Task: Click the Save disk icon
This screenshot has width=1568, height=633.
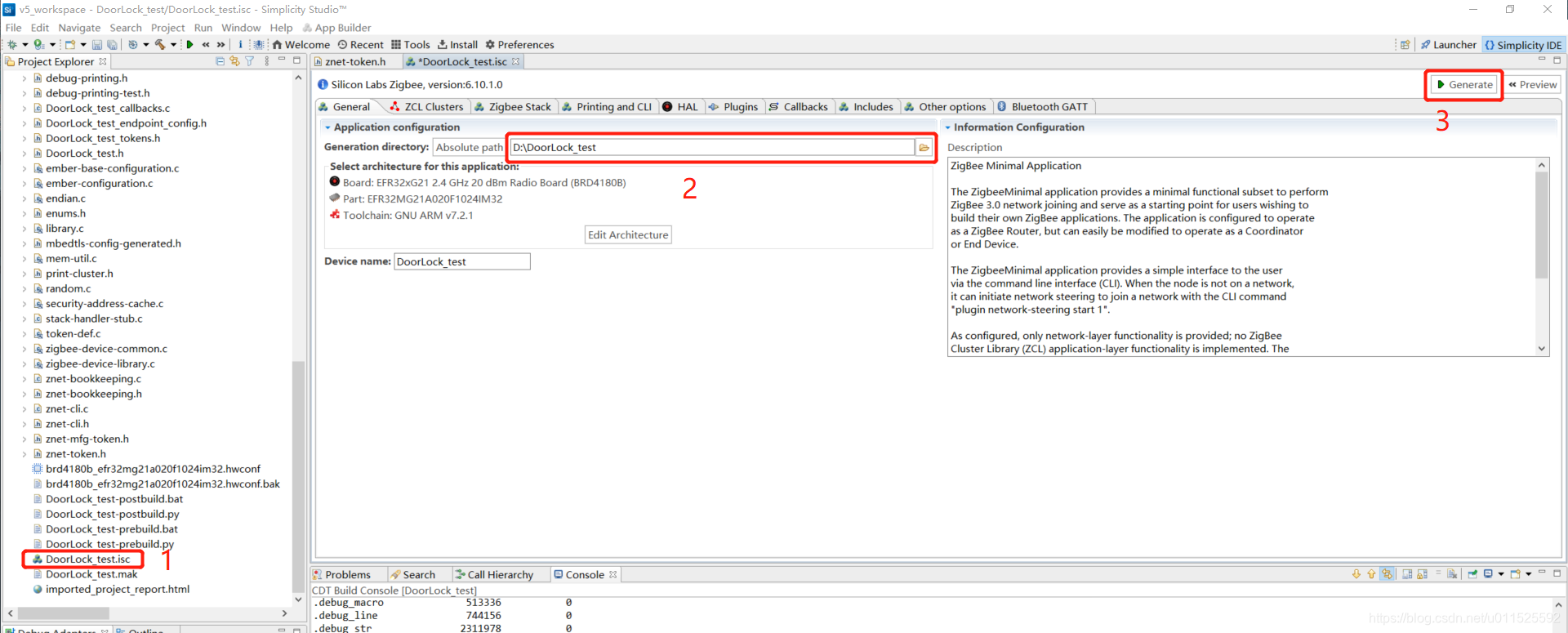Action: [x=97, y=44]
